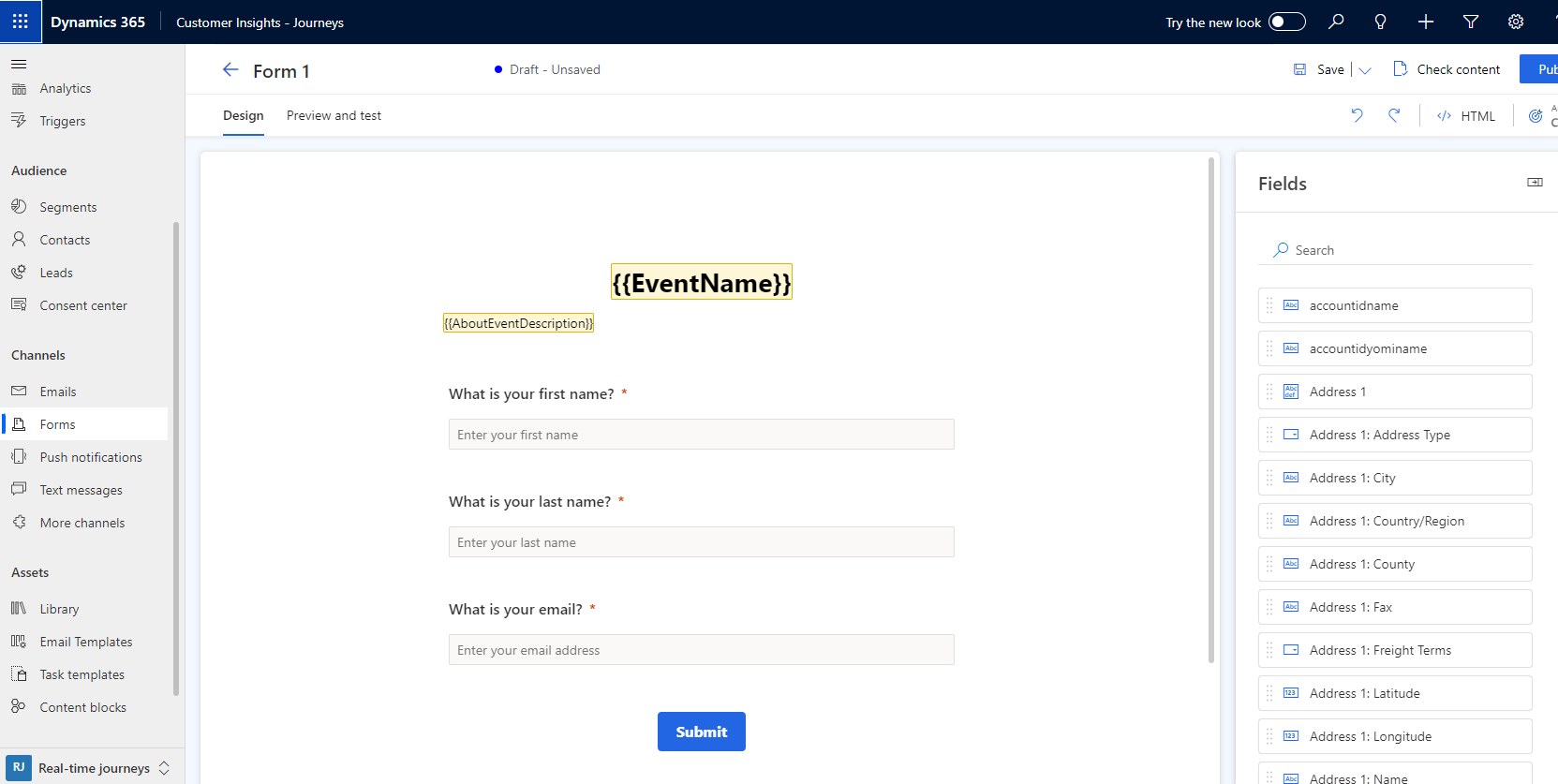Open the Dynamics 365 app launcher grid

point(21,22)
